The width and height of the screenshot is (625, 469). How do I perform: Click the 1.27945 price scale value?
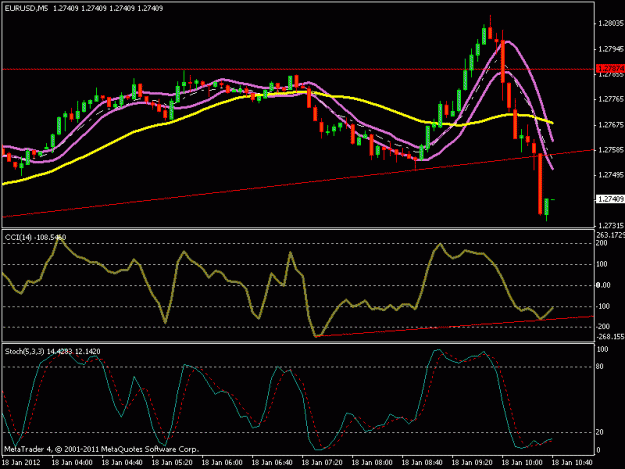(x=611, y=49)
